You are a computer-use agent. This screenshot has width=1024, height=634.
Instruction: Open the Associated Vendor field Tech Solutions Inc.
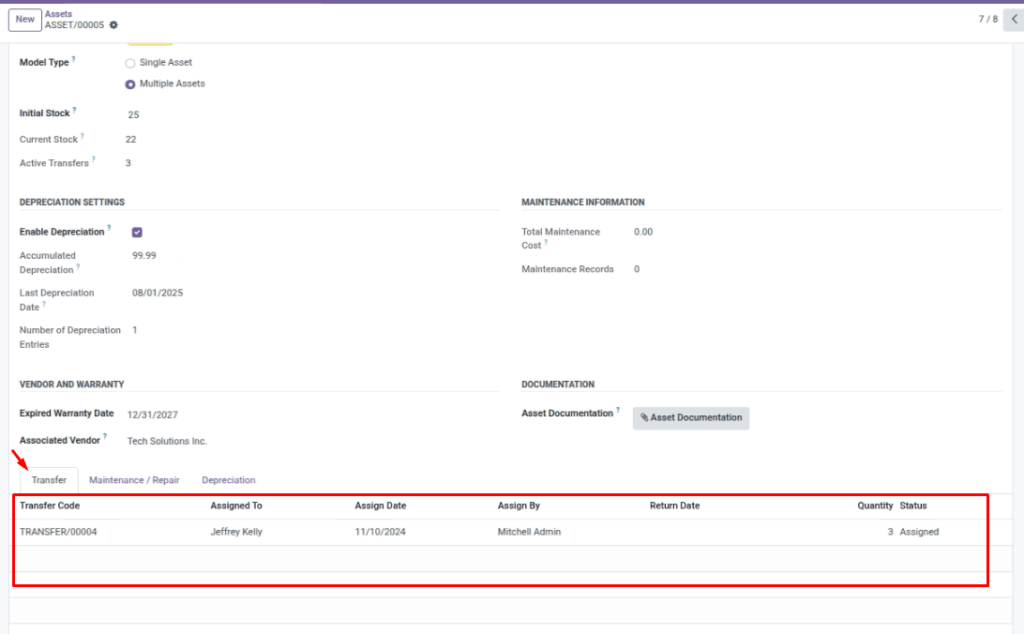(167, 441)
